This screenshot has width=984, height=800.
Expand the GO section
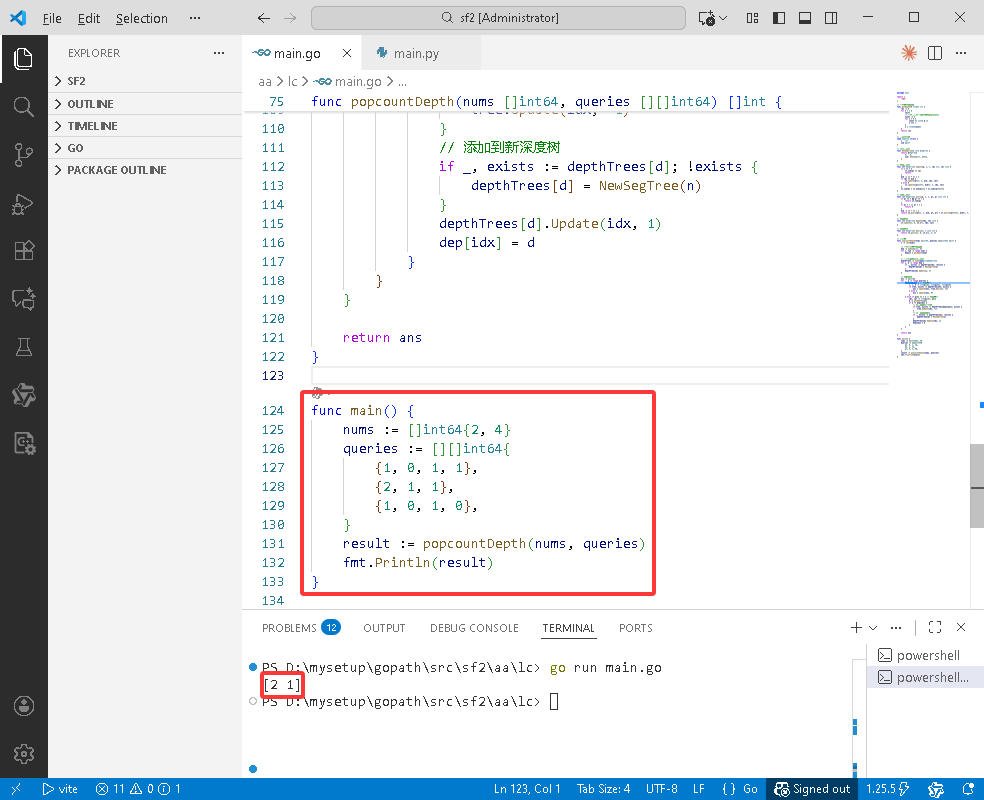pyautogui.click(x=145, y=147)
